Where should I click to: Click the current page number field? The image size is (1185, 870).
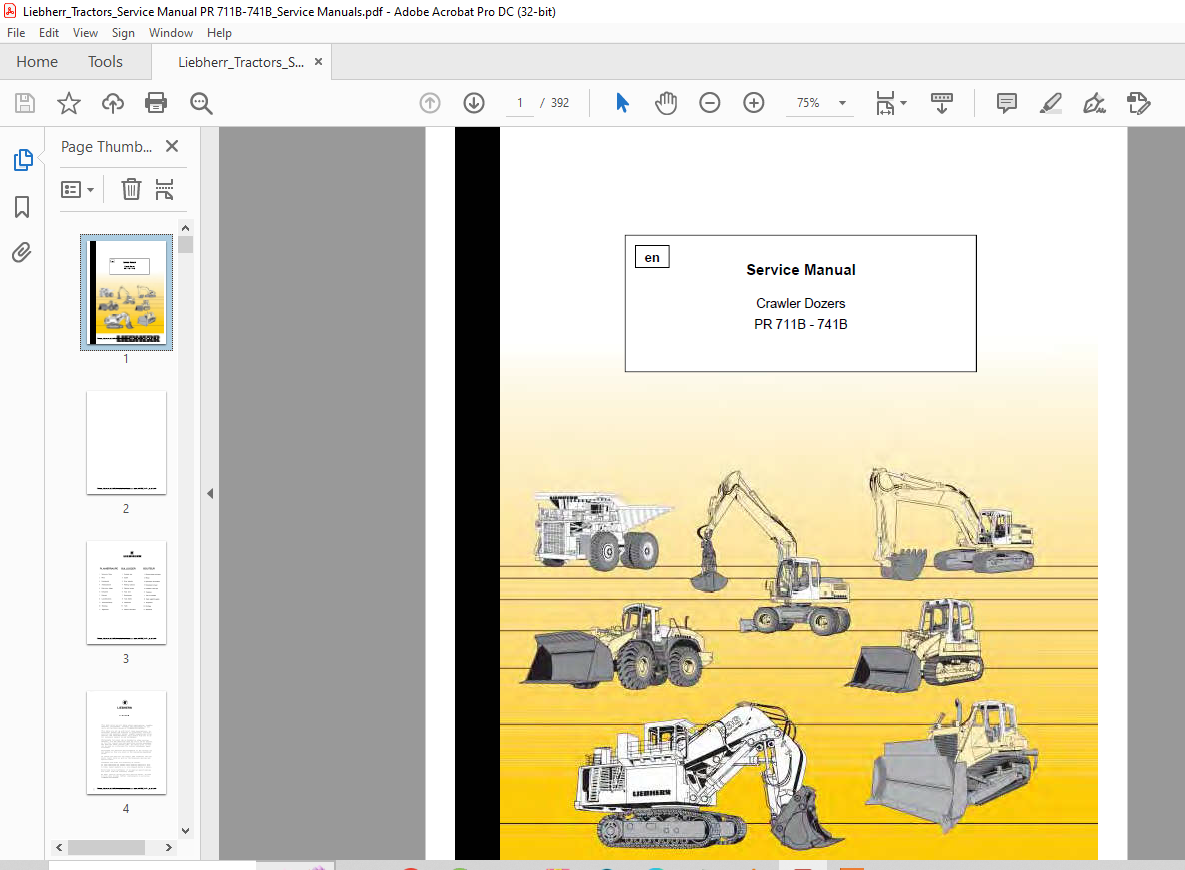[520, 103]
